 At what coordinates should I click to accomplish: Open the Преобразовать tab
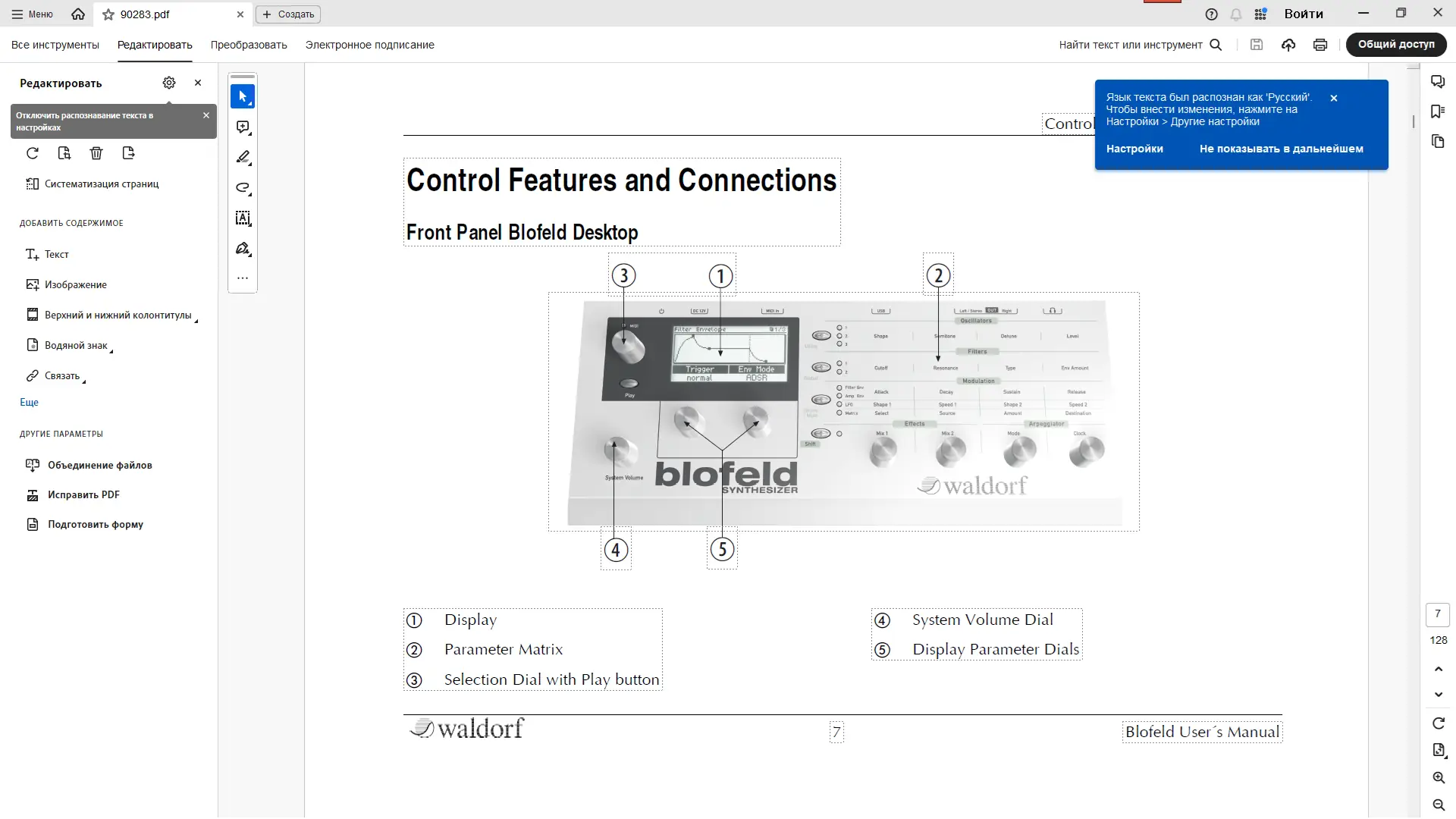coord(249,45)
